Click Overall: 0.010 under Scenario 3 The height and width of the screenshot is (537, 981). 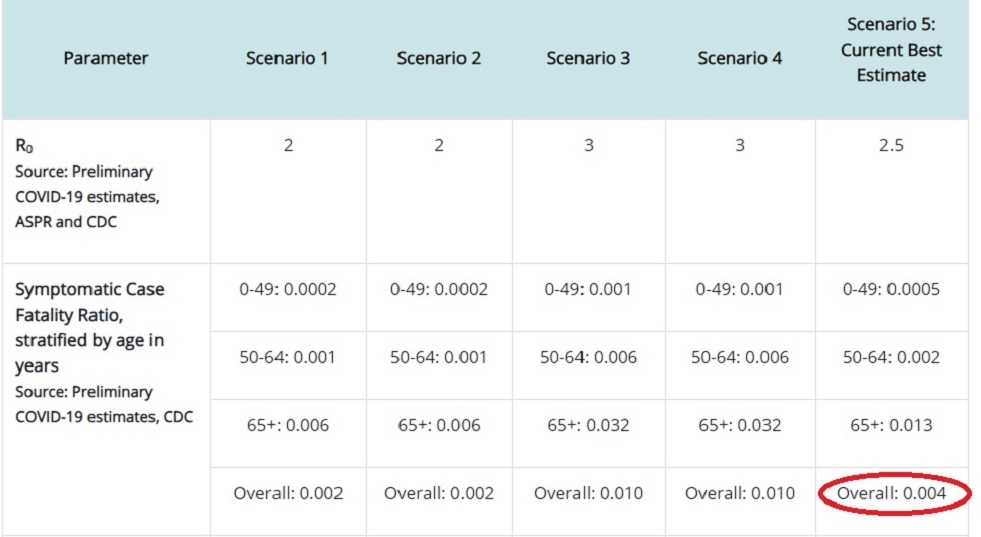click(x=588, y=493)
